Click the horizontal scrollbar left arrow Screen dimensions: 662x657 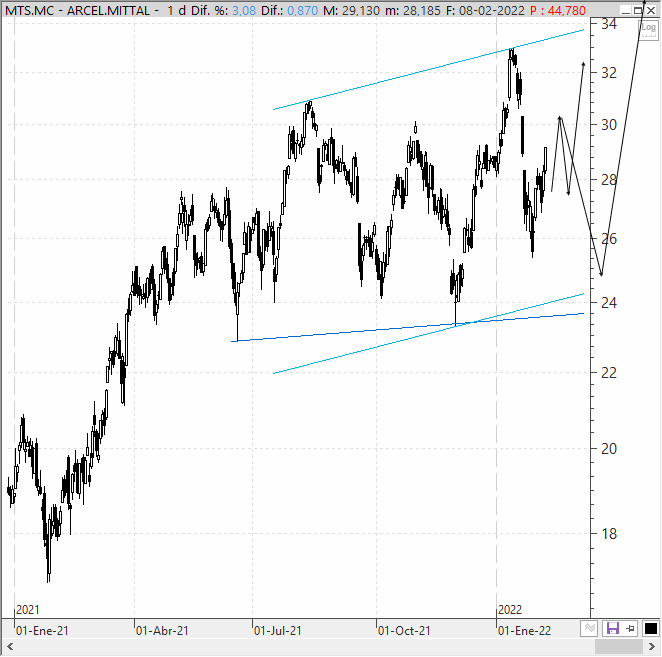tap(10, 646)
